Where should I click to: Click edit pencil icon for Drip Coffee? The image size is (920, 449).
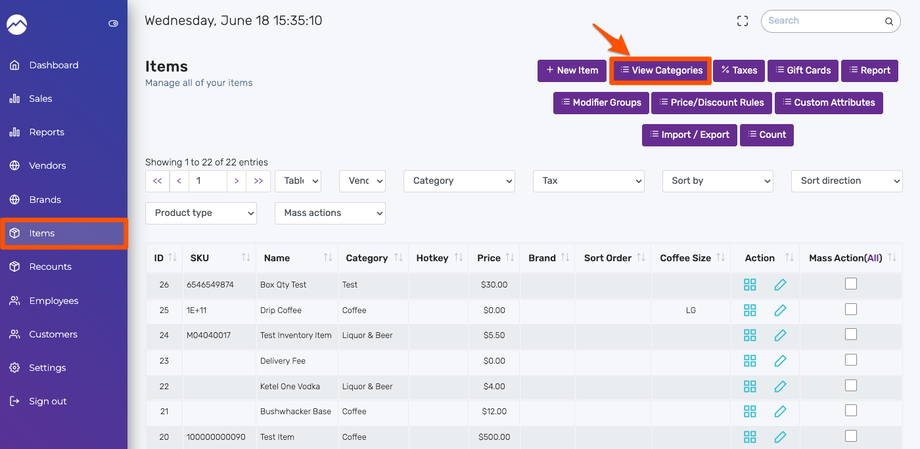click(780, 310)
